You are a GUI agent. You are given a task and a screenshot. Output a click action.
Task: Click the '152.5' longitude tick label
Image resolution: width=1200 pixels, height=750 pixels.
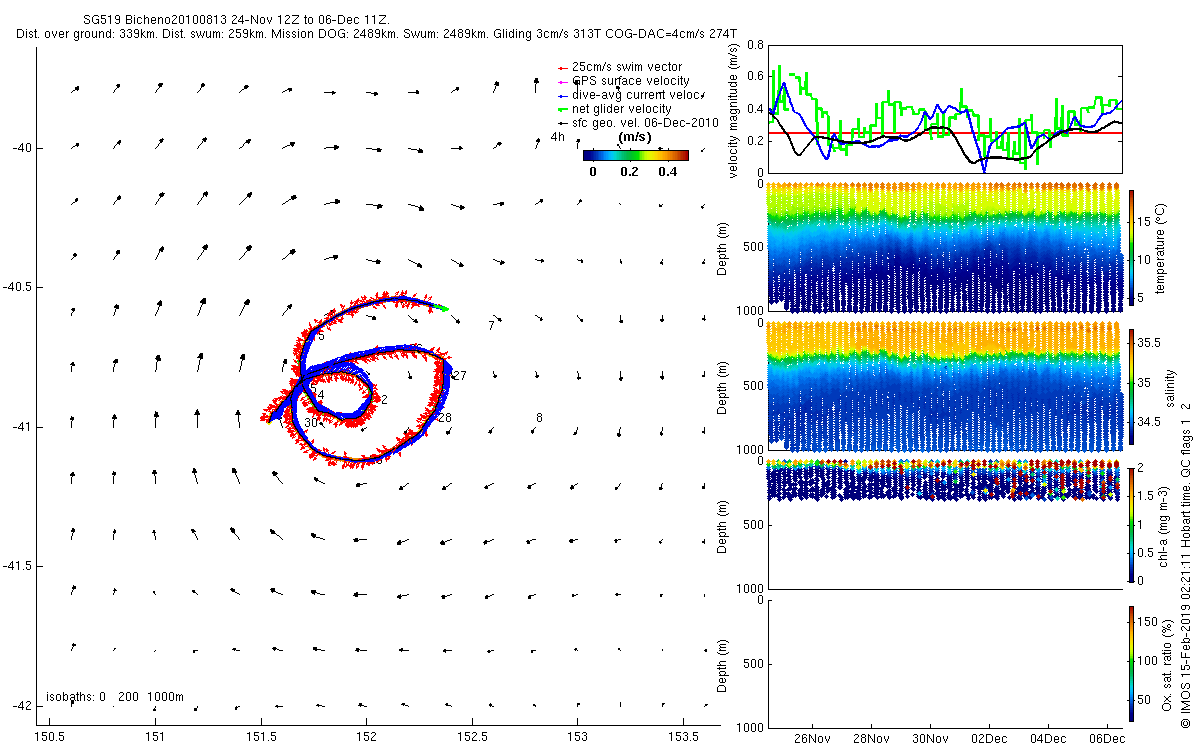point(472,736)
